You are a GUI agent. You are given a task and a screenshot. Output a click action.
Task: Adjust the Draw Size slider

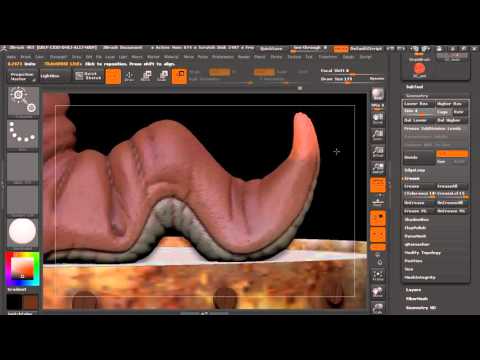pyautogui.click(x=352, y=79)
